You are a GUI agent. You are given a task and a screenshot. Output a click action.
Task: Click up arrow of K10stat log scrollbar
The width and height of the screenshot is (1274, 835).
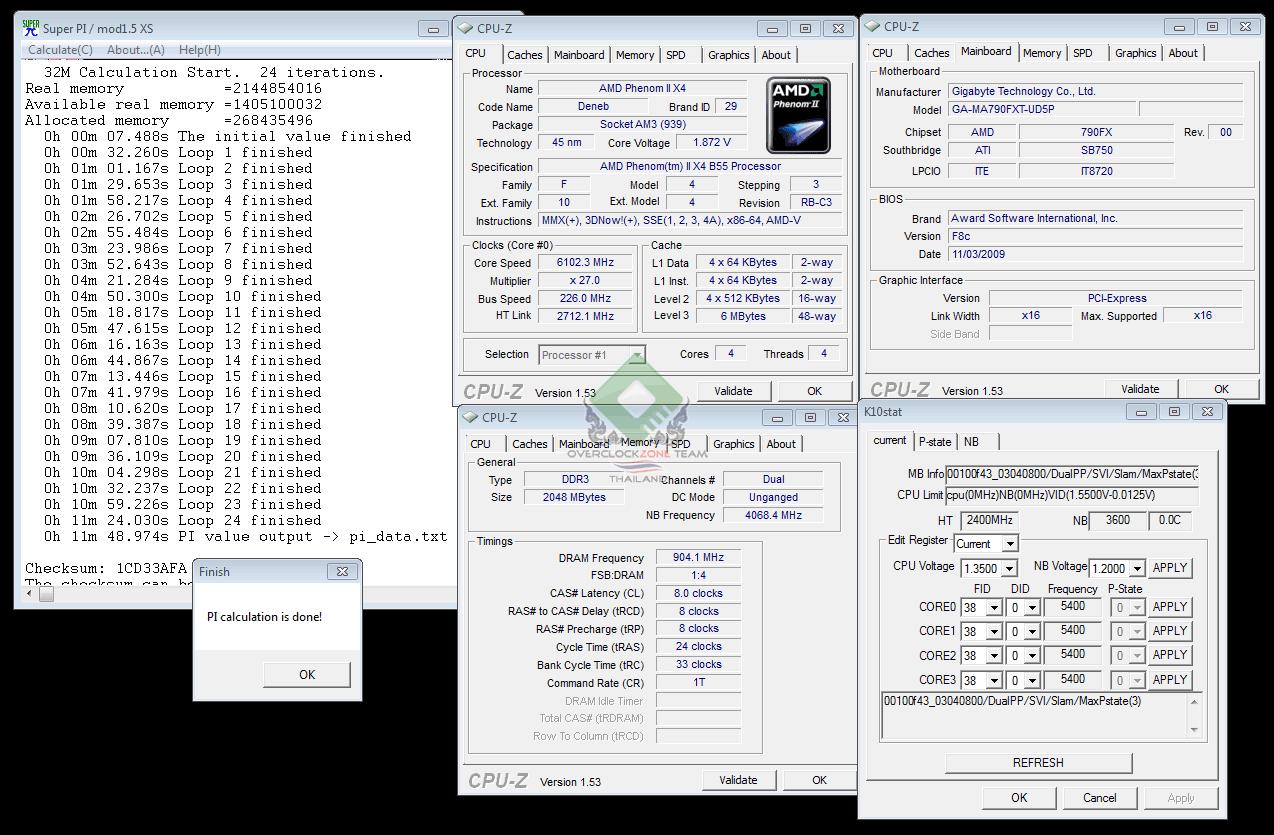[1193, 701]
